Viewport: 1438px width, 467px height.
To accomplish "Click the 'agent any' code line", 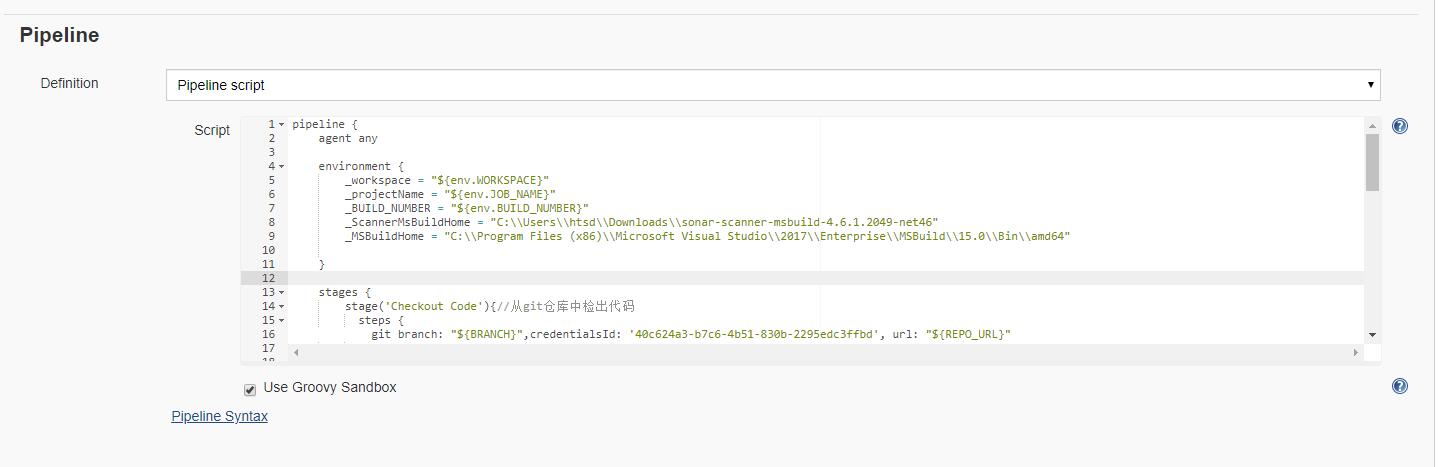I will click(348, 139).
